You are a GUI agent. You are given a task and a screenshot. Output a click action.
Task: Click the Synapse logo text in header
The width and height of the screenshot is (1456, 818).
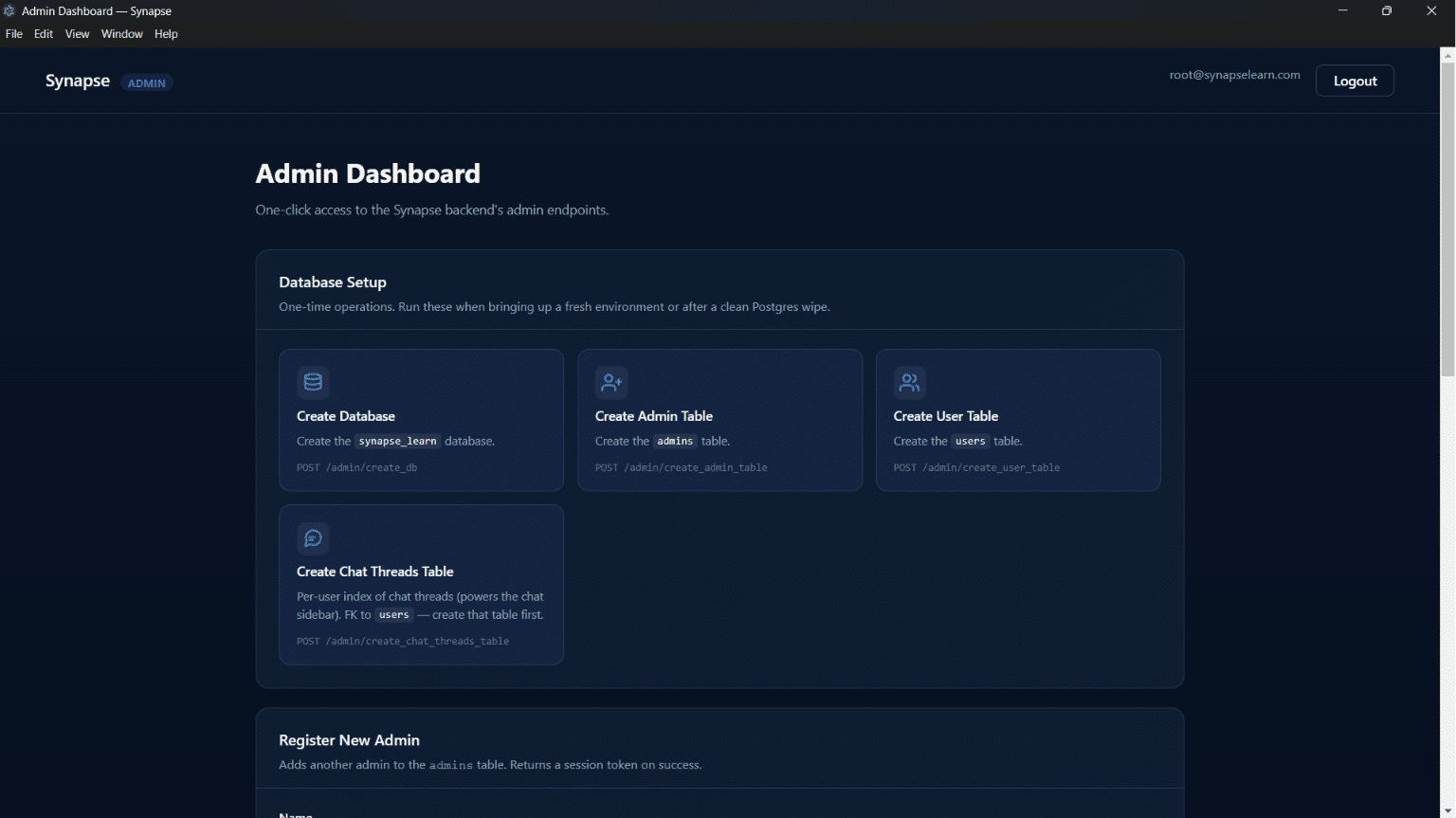coord(78,81)
